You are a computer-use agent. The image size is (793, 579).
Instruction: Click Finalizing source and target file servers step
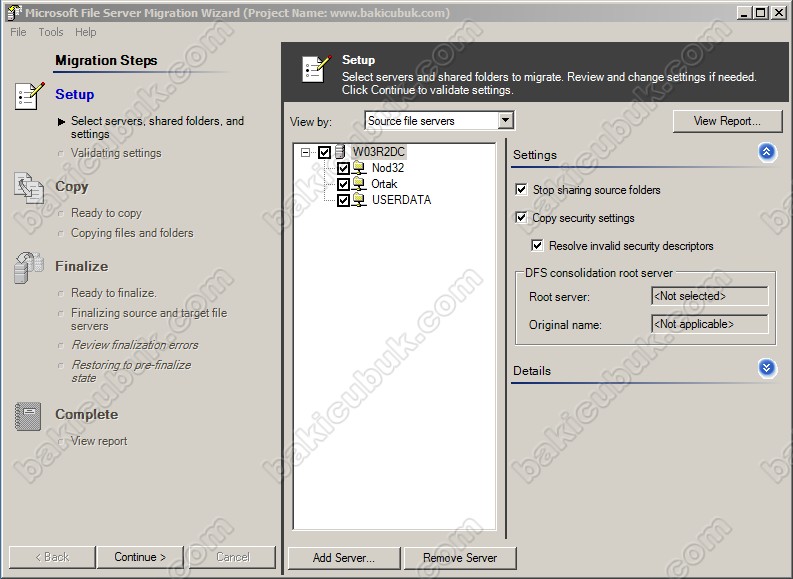tap(149, 319)
